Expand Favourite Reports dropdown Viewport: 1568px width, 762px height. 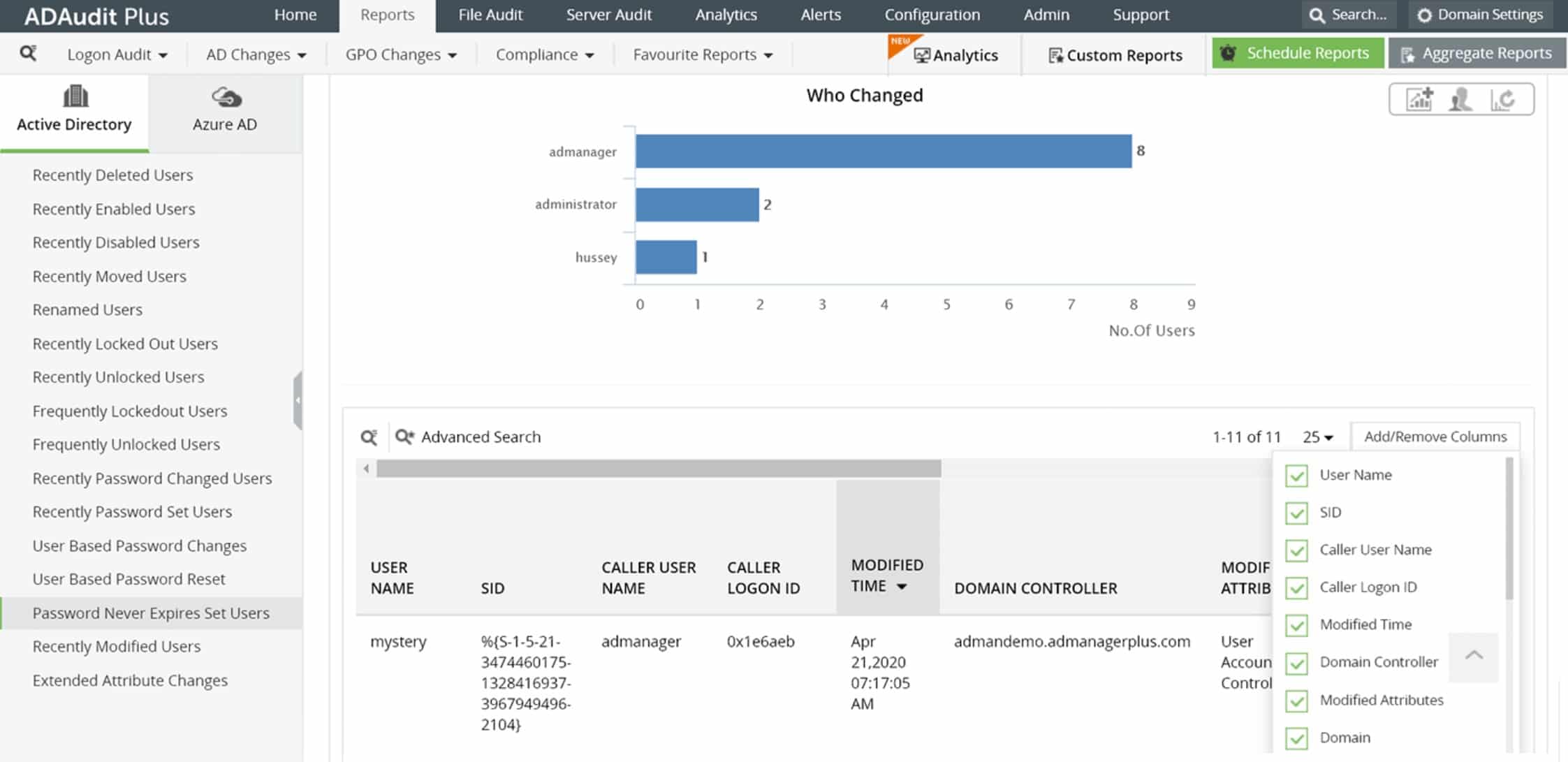pos(703,54)
